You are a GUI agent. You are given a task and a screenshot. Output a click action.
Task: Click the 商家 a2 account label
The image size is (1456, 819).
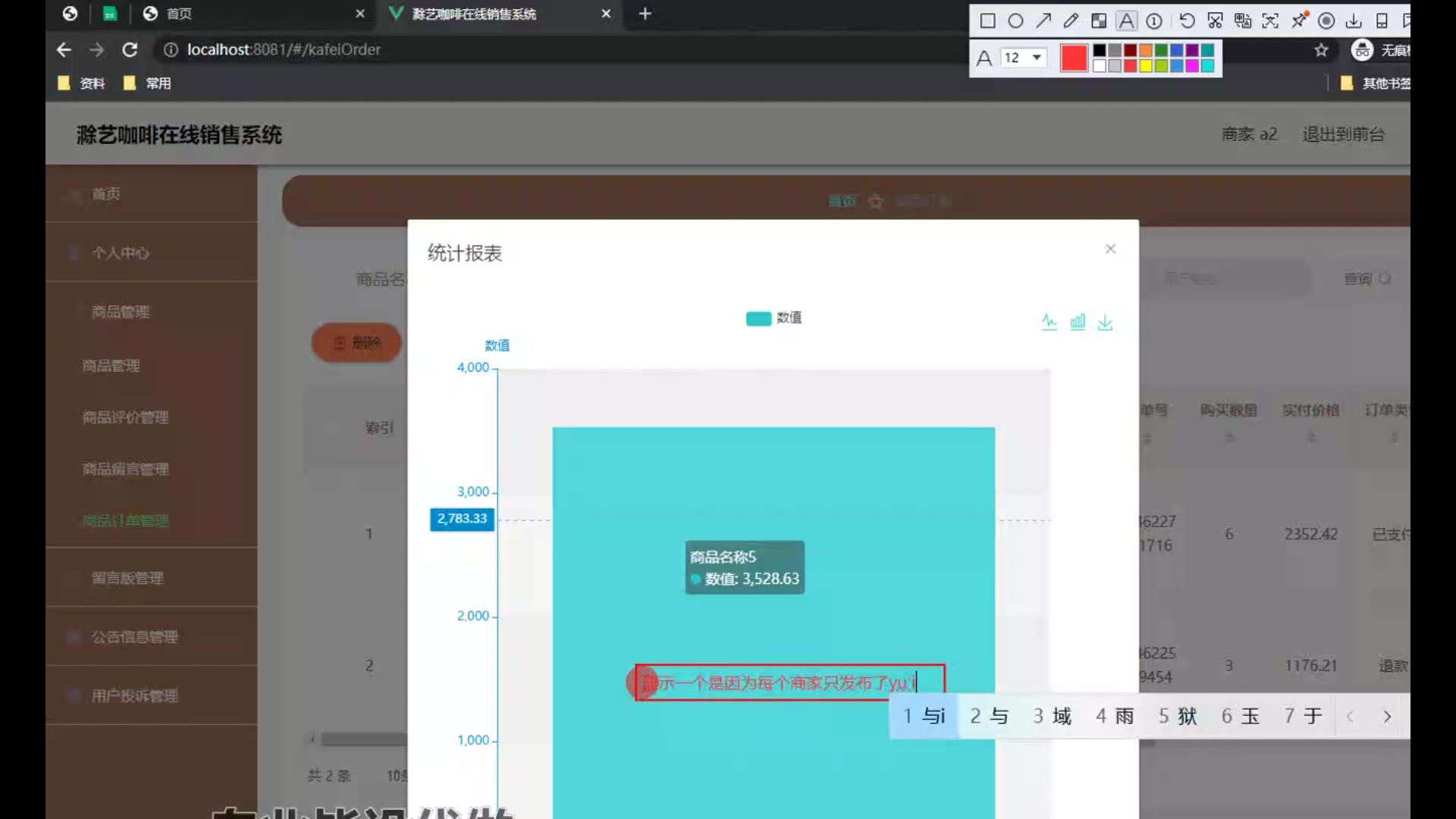point(1250,134)
